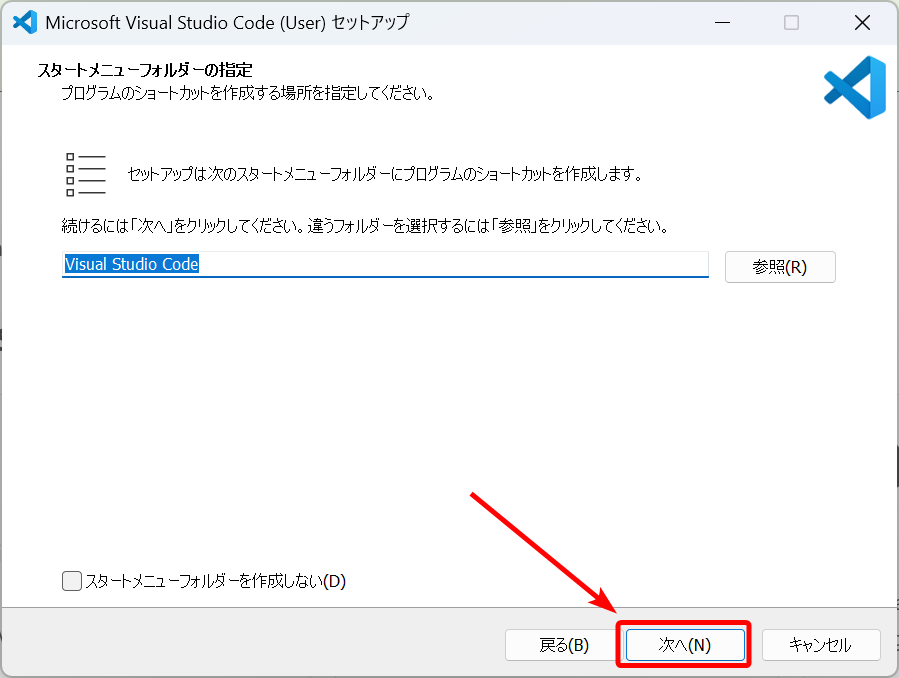Cancel setup with キャンセル button
This screenshot has width=899, height=678.
pyautogui.click(x=820, y=645)
